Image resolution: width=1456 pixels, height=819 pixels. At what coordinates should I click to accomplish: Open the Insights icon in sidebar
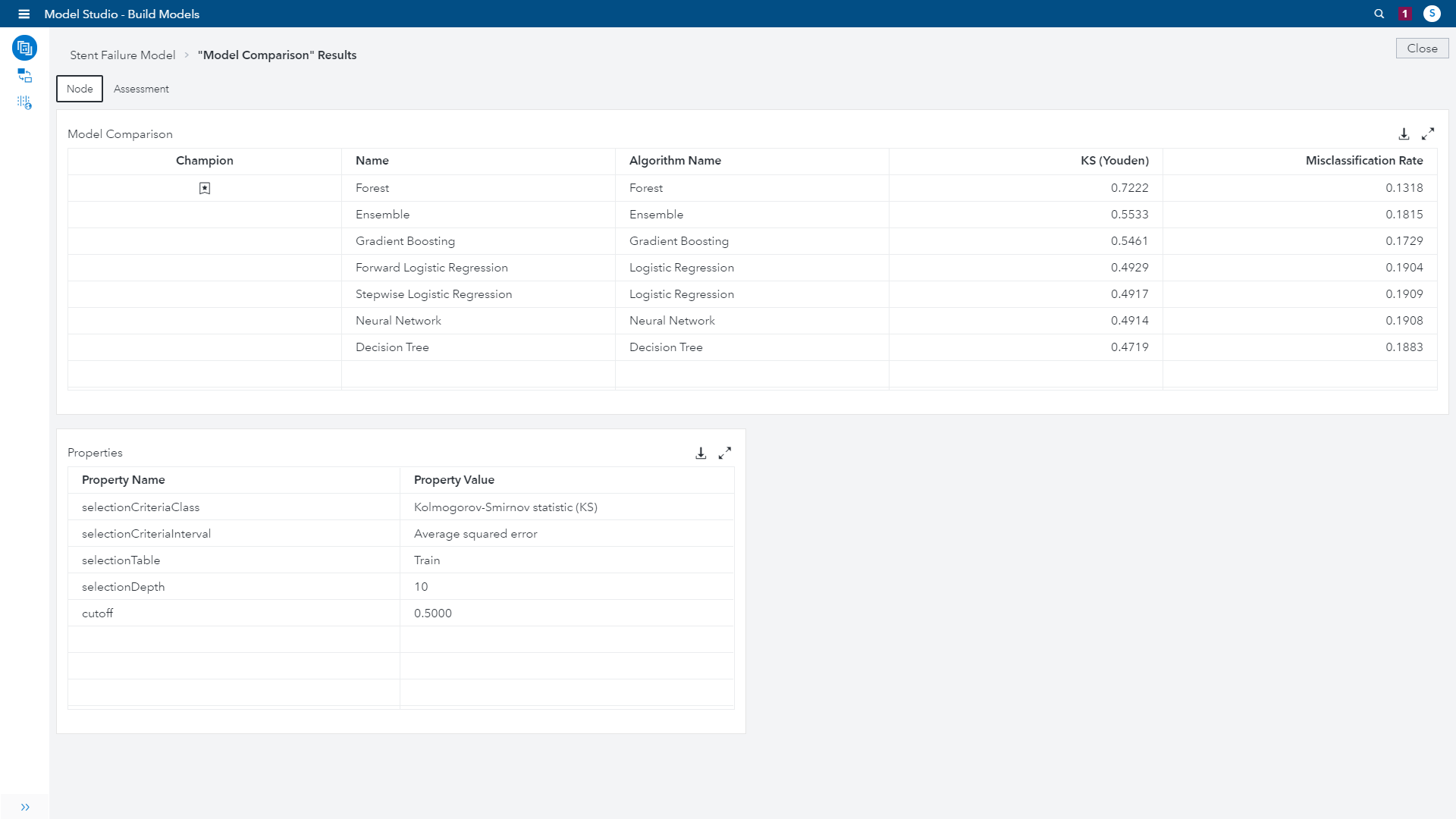[24, 102]
